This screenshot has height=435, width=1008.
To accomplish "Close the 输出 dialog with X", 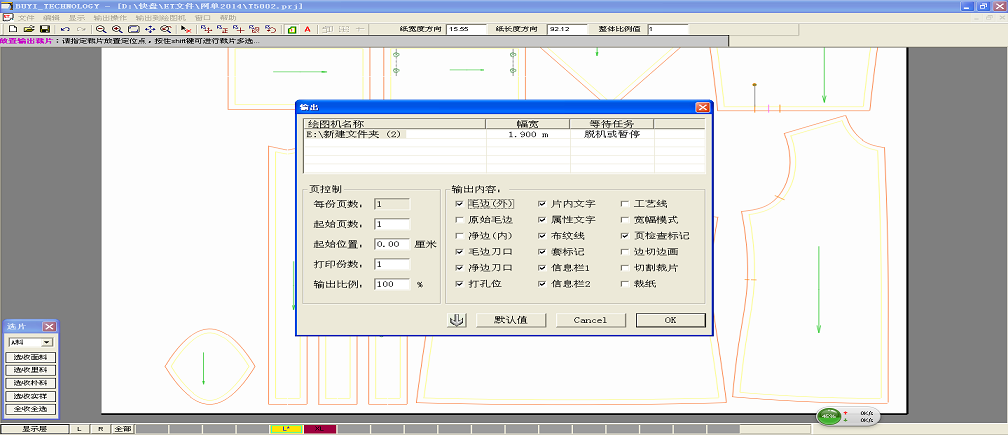I will click(702, 107).
